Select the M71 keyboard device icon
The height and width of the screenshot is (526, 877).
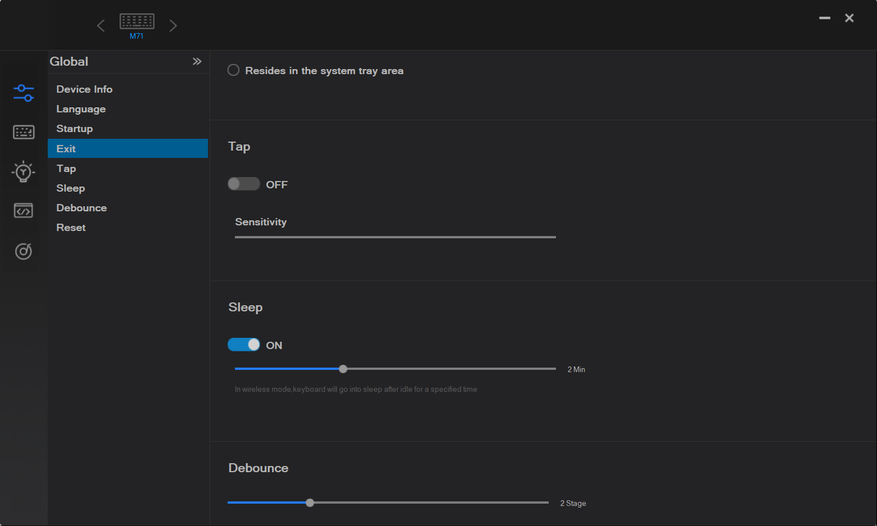coord(137,24)
